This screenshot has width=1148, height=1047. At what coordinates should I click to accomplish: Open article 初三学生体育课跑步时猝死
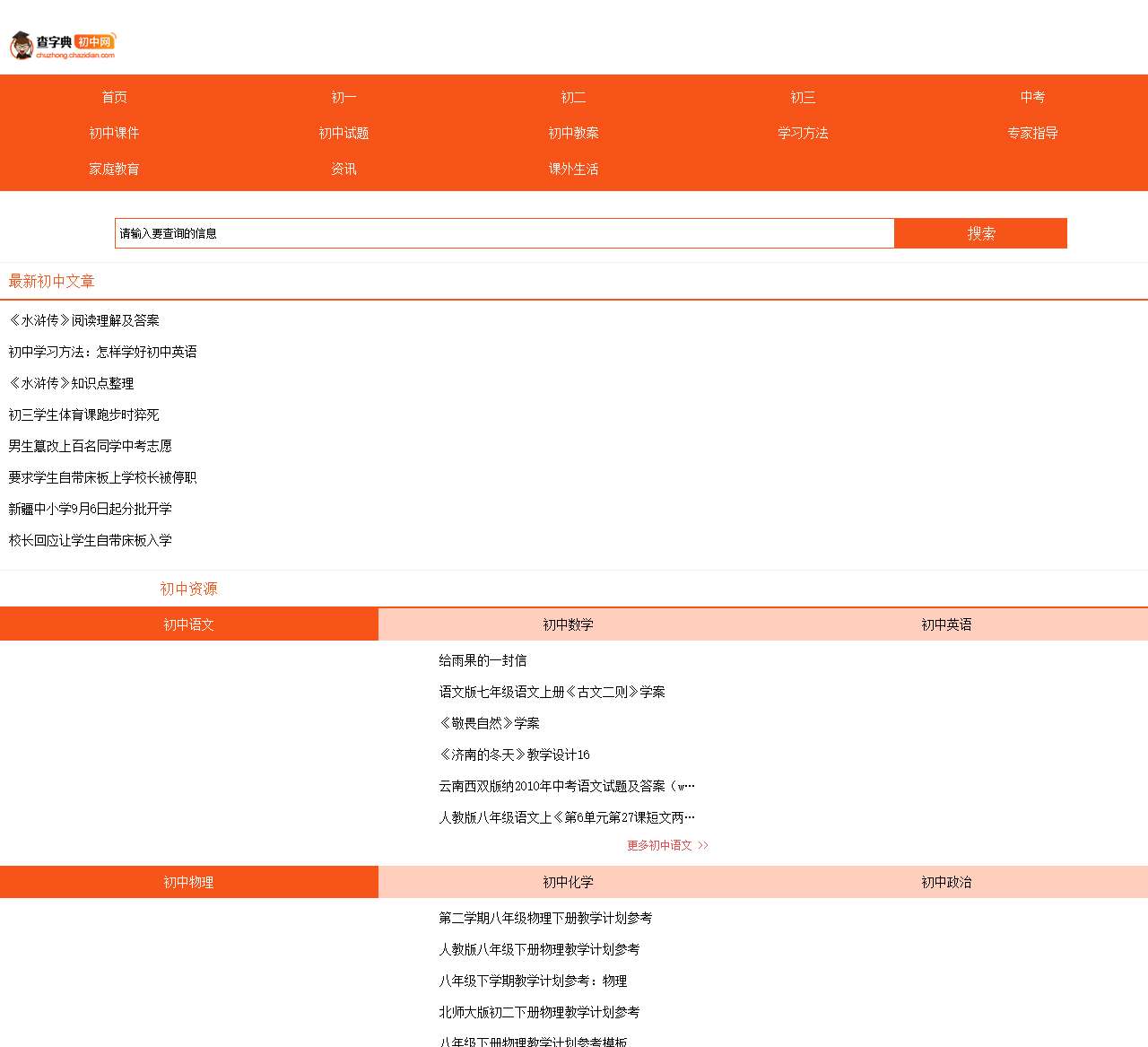tap(84, 414)
